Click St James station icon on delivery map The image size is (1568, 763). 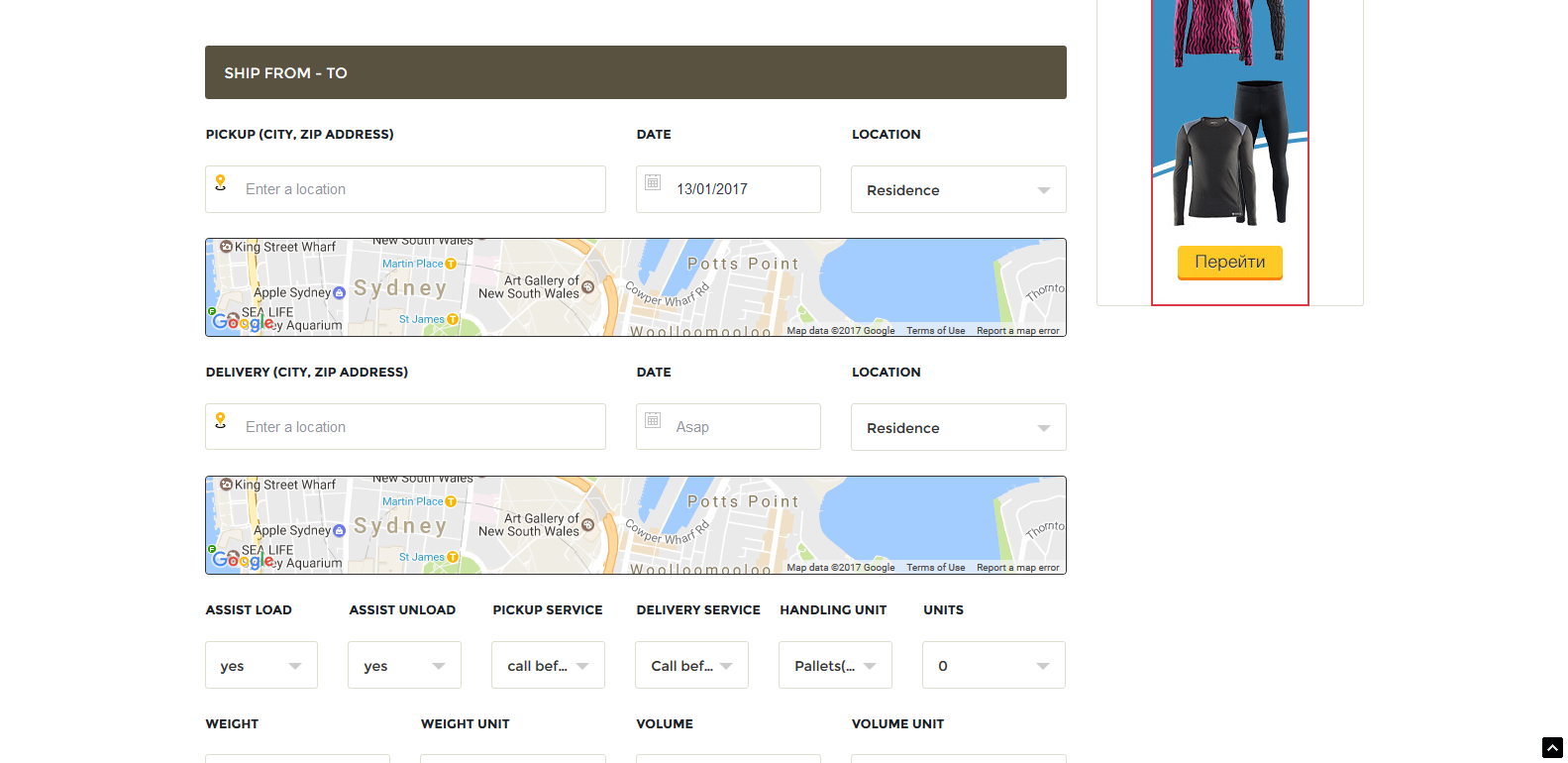pyautogui.click(x=453, y=557)
